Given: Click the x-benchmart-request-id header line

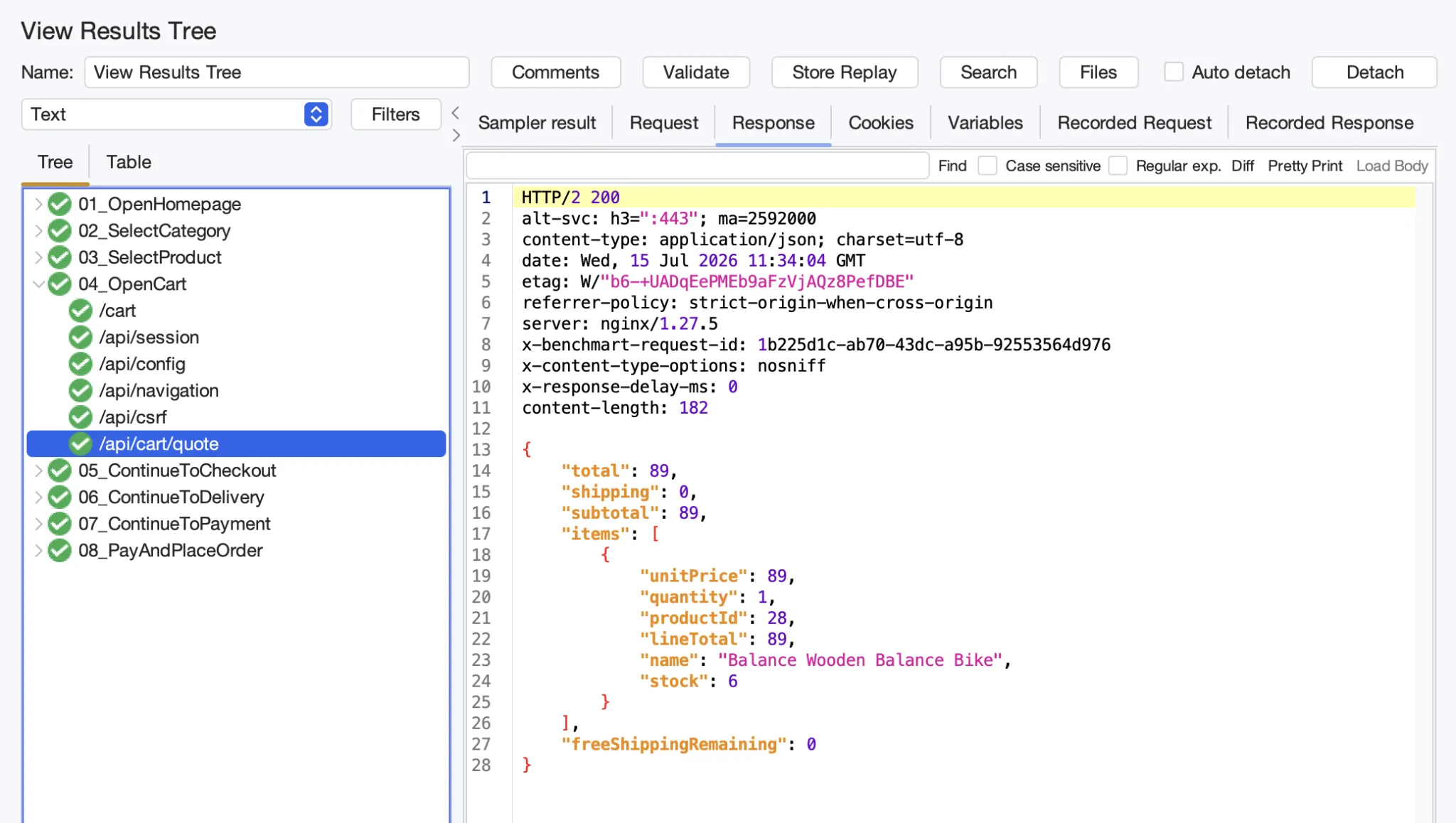Looking at the screenshot, I should click(816, 345).
